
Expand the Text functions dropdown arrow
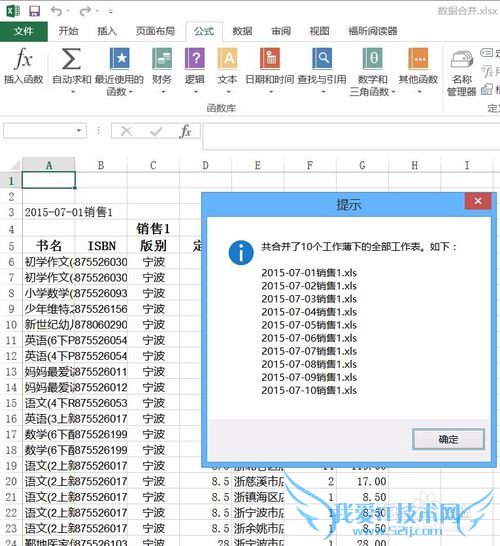click(228, 92)
